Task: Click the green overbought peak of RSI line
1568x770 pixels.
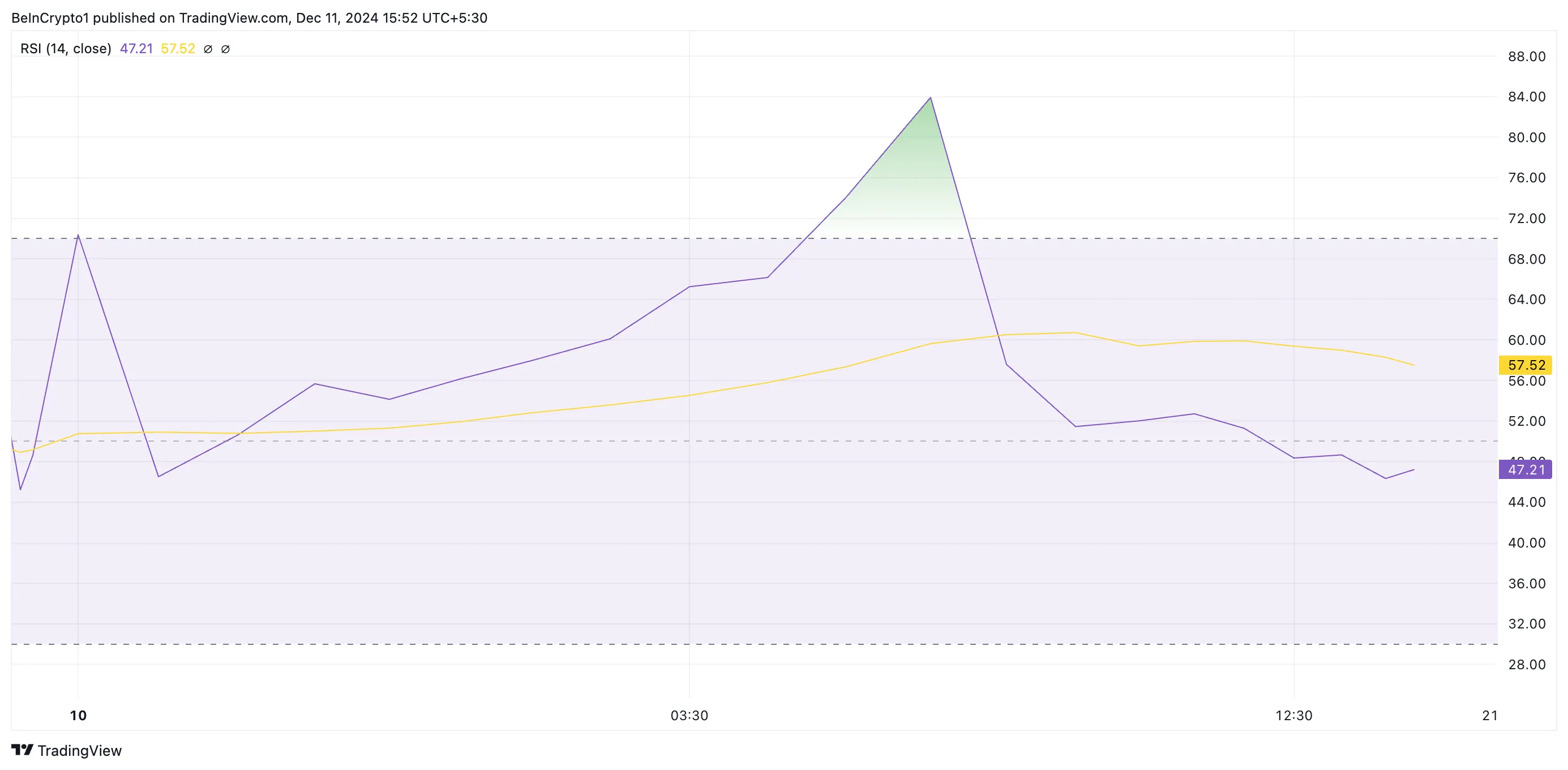Action: click(x=929, y=99)
